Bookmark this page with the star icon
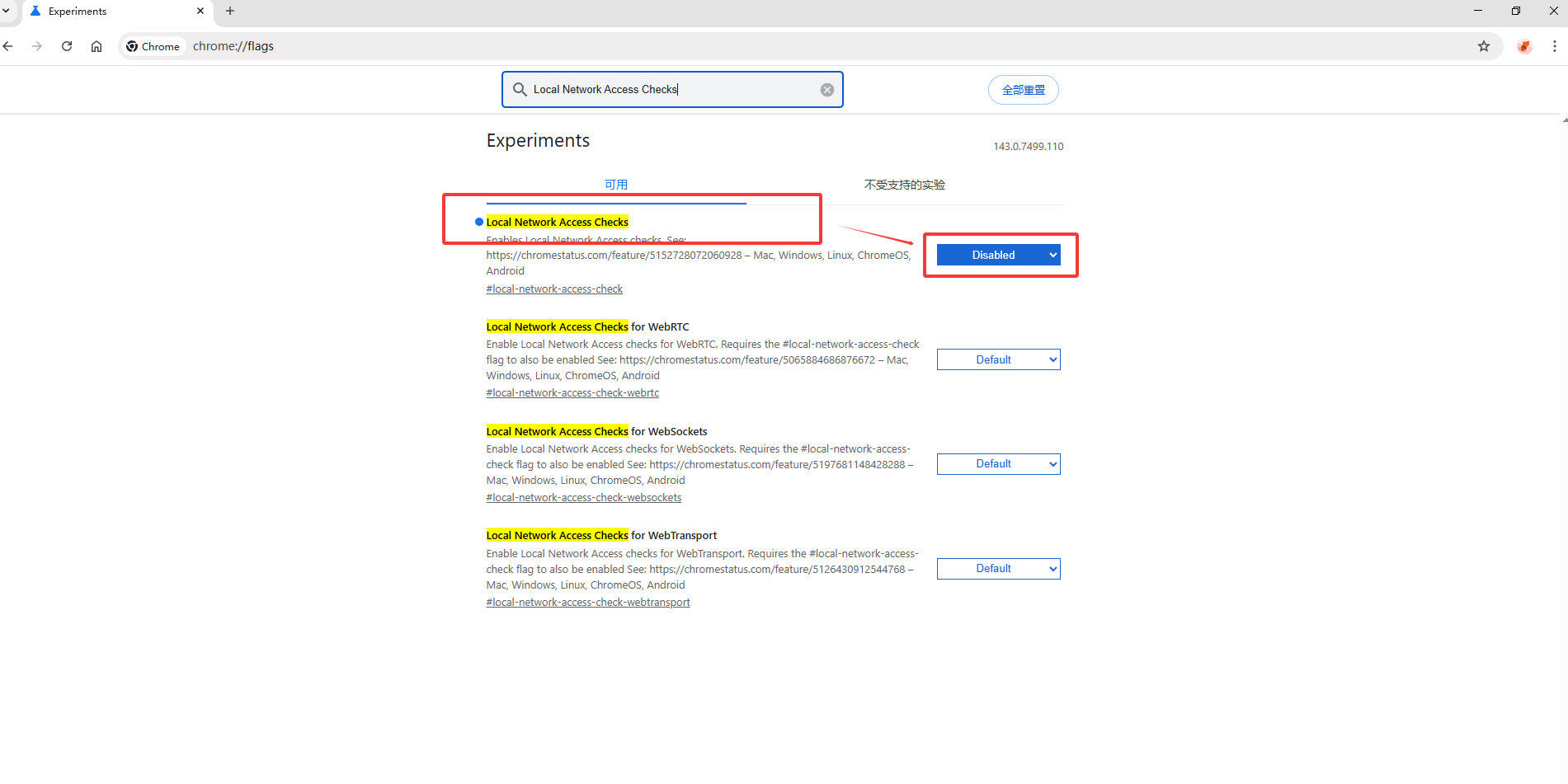This screenshot has height=784, width=1568. [1484, 46]
